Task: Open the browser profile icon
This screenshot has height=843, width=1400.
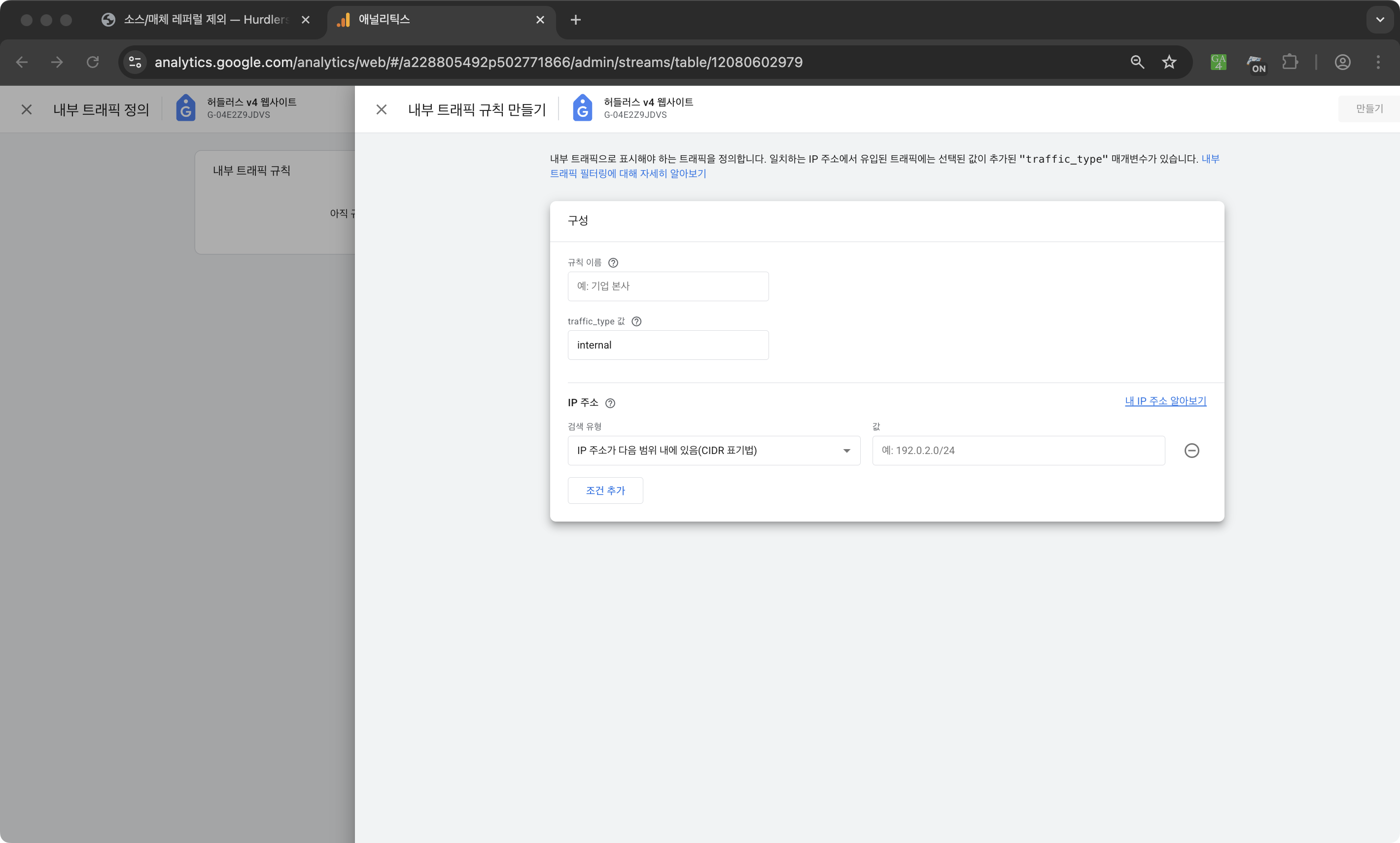Action: 1342,62
